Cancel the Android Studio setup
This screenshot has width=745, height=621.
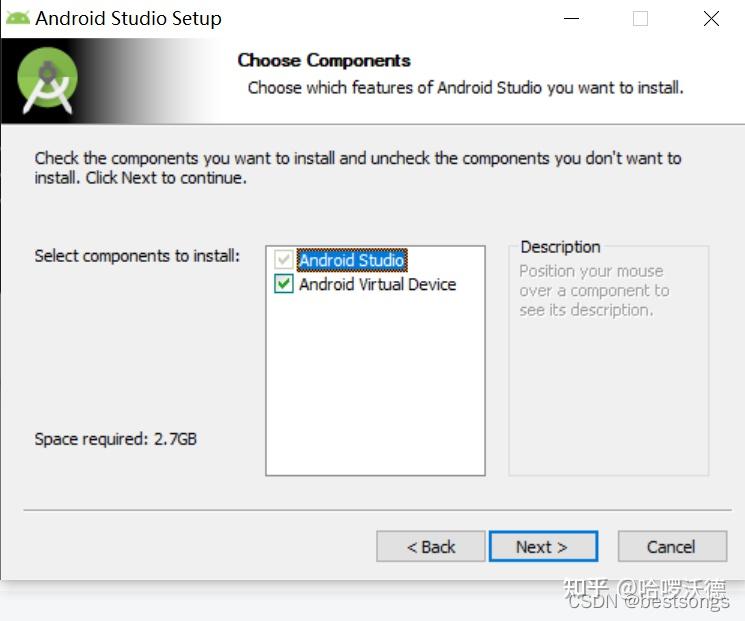pyautogui.click(x=670, y=547)
